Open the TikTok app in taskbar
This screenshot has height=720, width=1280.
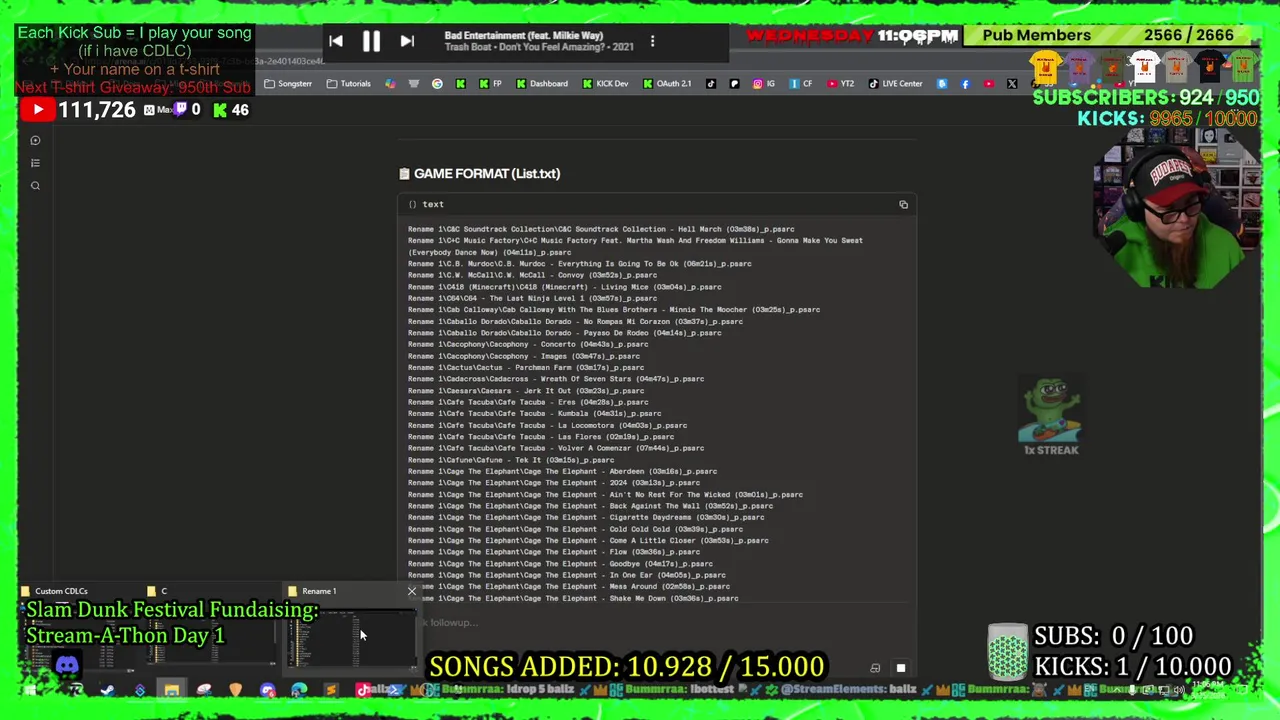[363, 690]
